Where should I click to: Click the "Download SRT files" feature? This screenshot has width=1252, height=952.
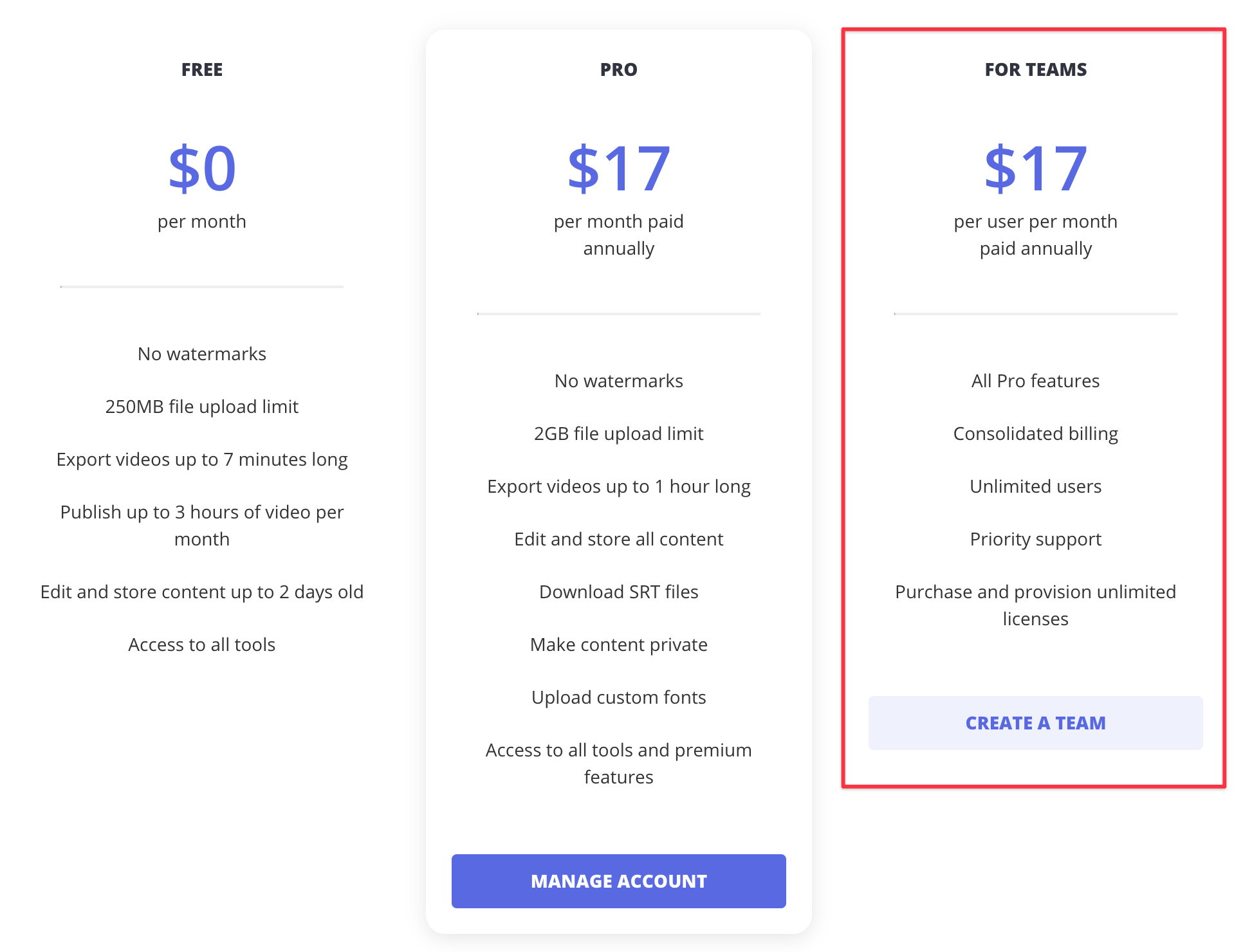tap(618, 592)
